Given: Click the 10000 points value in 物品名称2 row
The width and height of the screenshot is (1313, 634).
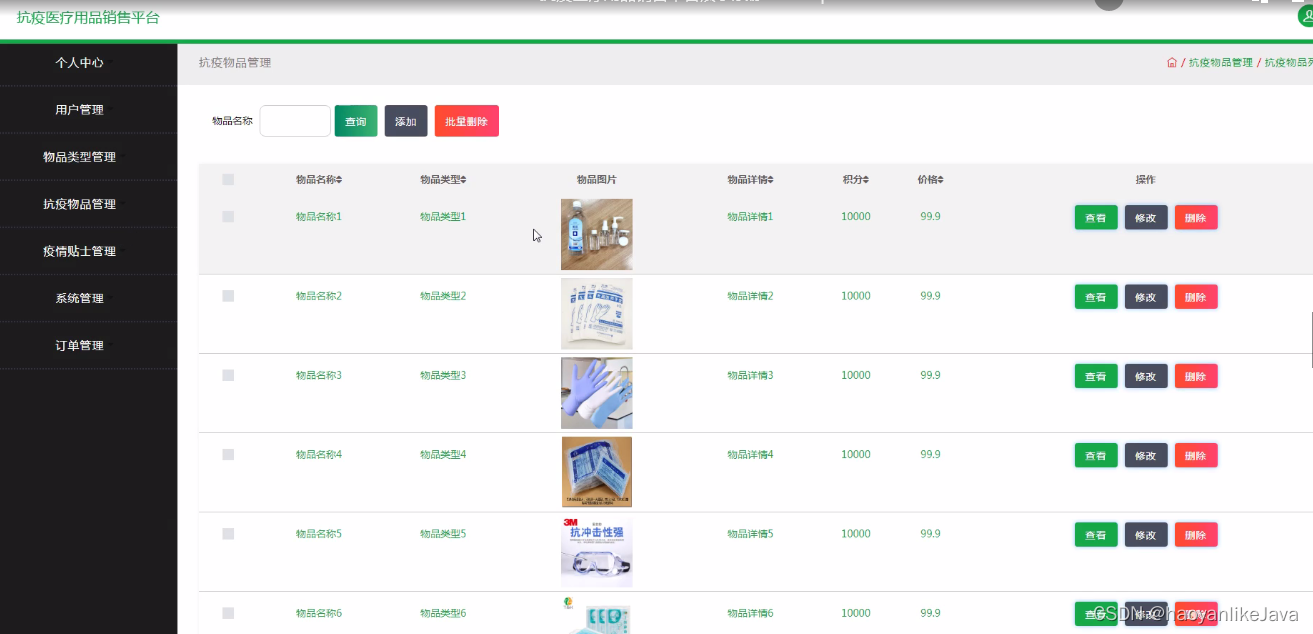Looking at the screenshot, I should (x=856, y=296).
